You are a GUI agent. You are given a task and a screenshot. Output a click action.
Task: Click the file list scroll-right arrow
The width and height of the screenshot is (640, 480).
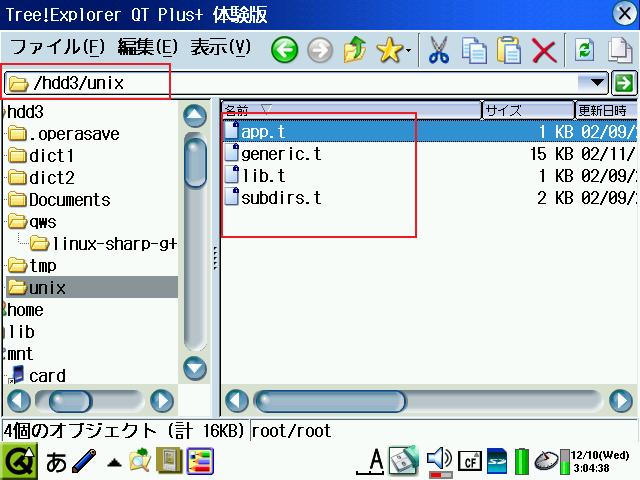point(621,401)
